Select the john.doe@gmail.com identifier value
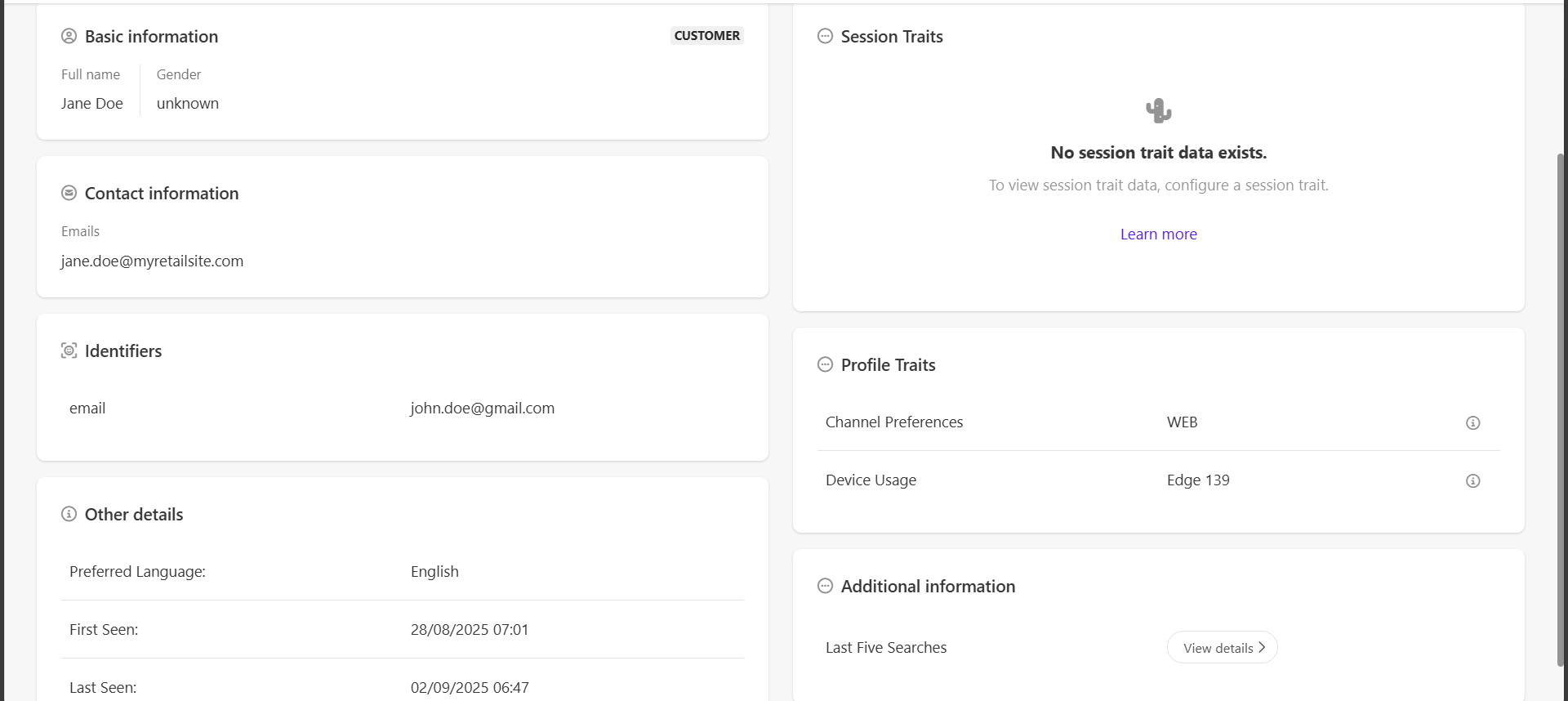This screenshot has width=1568, height=701. coord(482,409)
